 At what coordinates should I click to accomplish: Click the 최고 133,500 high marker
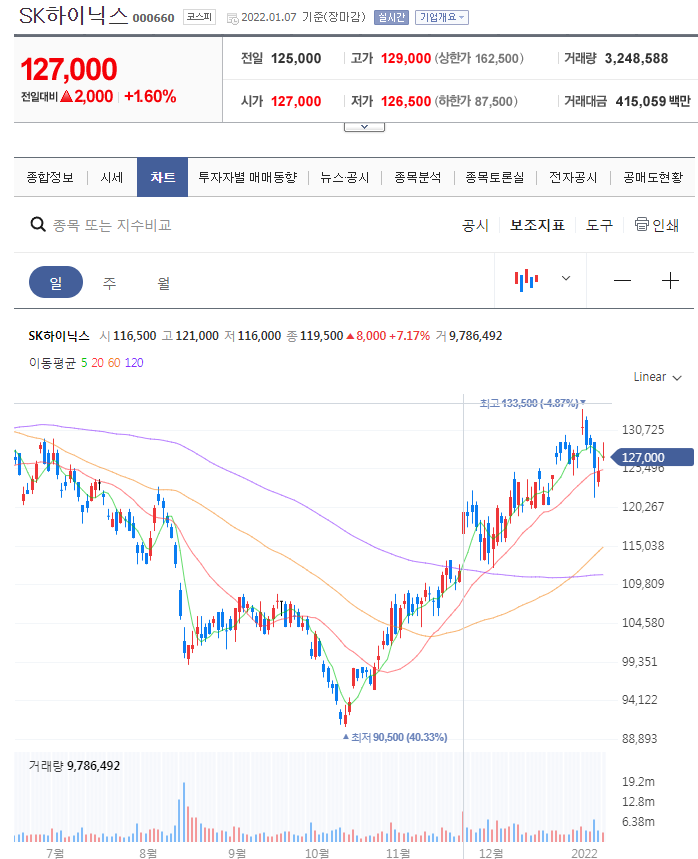532,403
